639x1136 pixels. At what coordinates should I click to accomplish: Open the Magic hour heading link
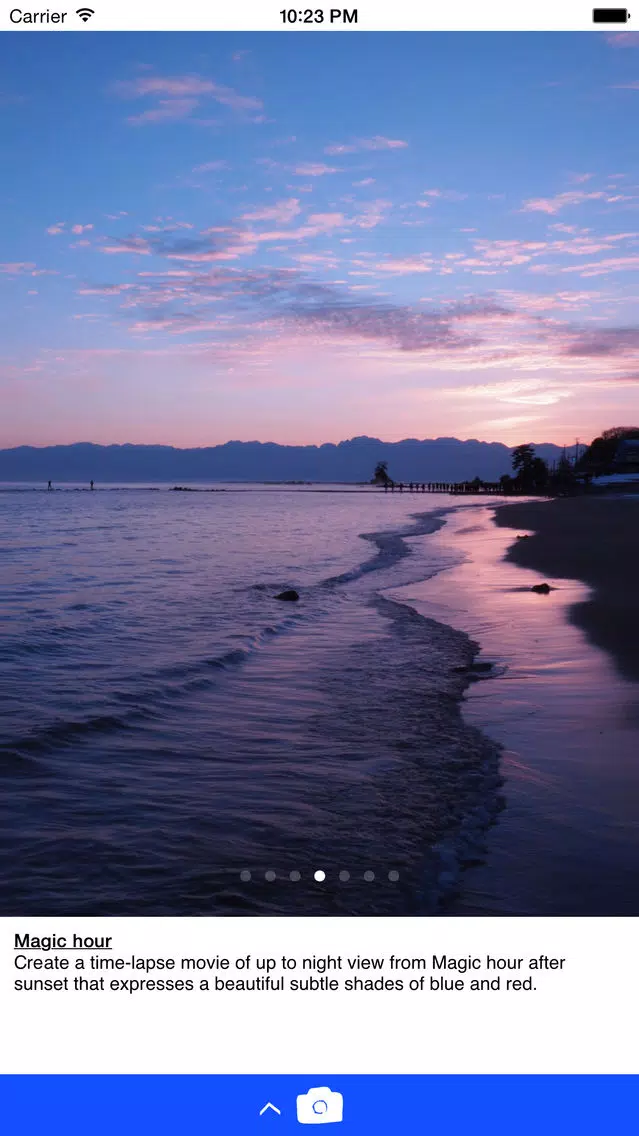[63, 941]
